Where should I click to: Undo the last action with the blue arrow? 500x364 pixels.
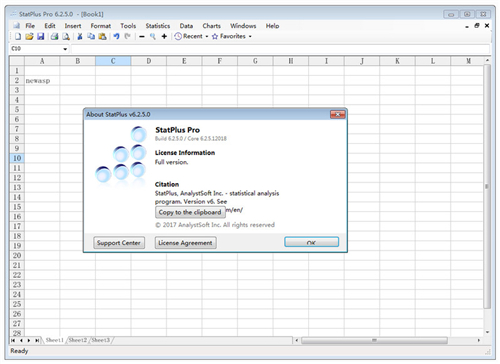point(116,36)
